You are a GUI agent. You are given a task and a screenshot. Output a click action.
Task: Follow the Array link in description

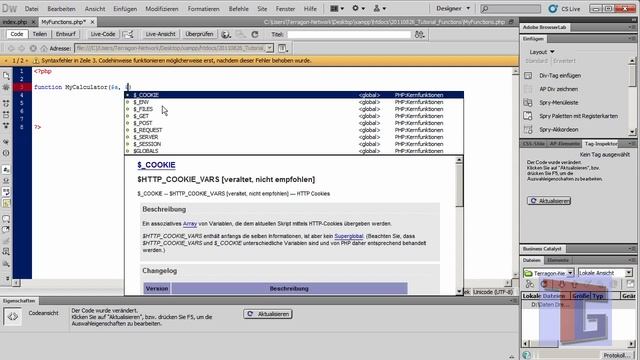[x=190, y=224]
